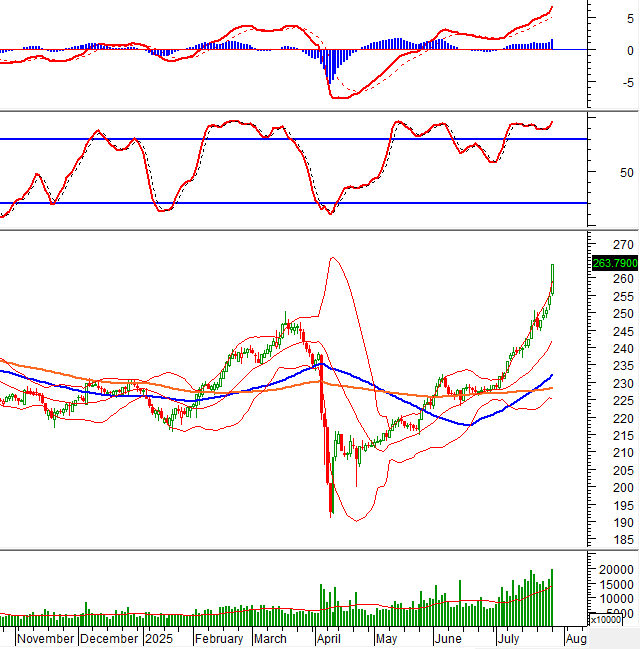Click the 210 price axis value
640x649 pixels.
(x=623, y=453)
